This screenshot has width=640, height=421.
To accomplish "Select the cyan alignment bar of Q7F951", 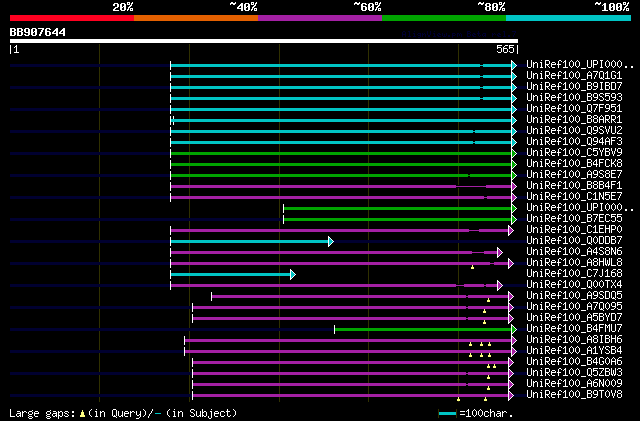I will pos(343,109).
